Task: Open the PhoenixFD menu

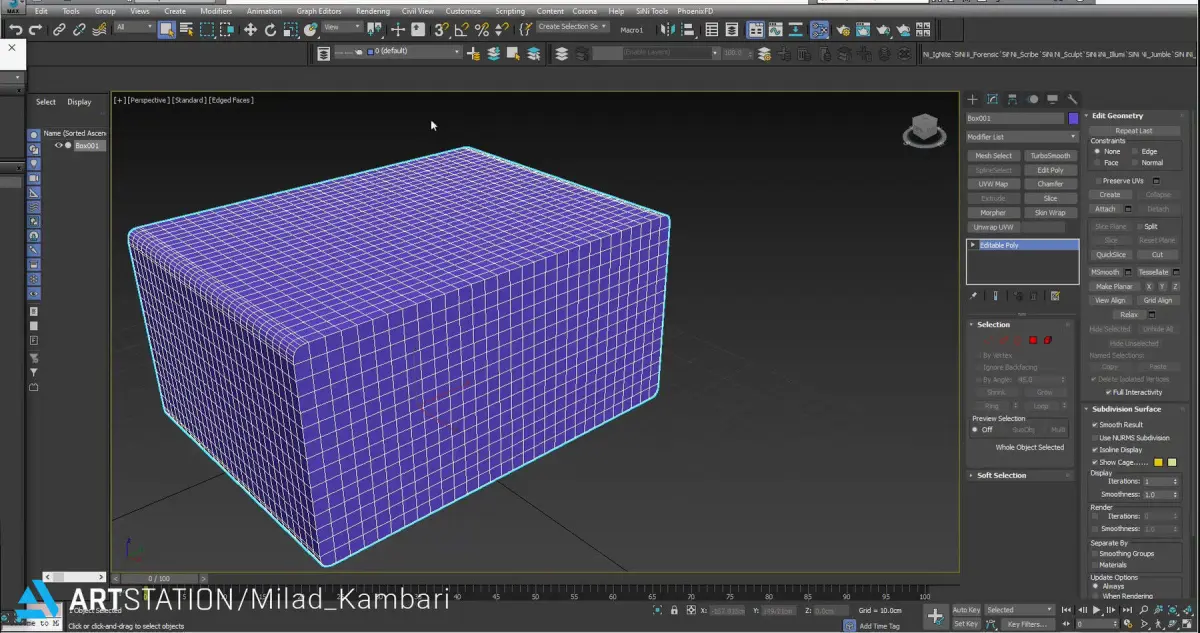Action: tap(697, 11)
